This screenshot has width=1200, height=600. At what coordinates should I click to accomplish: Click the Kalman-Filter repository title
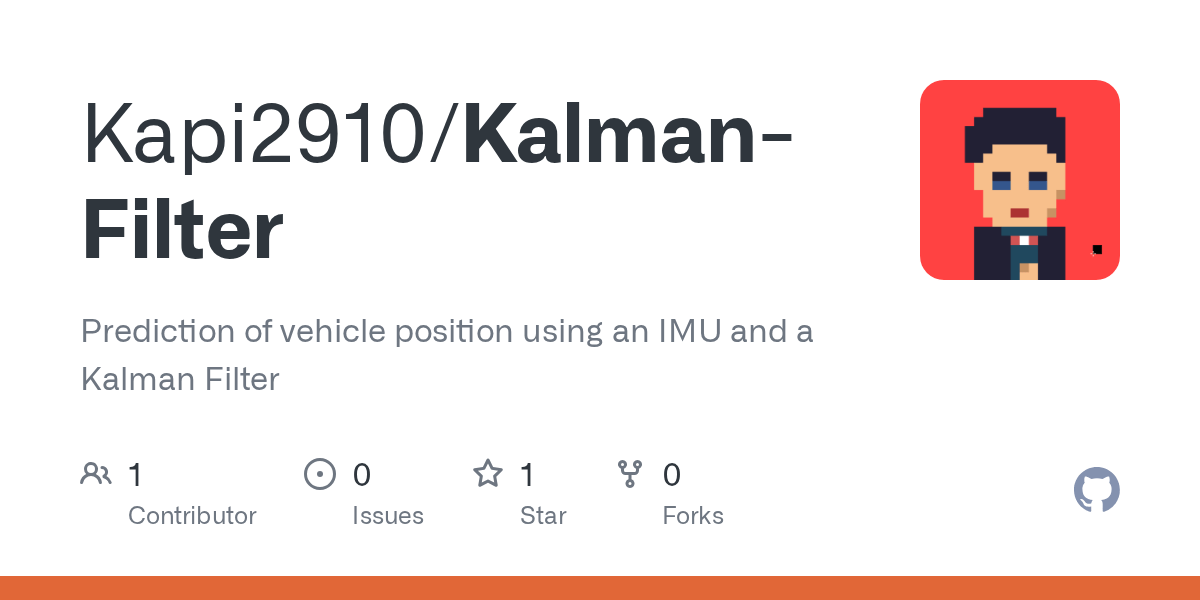coord(438,184)
